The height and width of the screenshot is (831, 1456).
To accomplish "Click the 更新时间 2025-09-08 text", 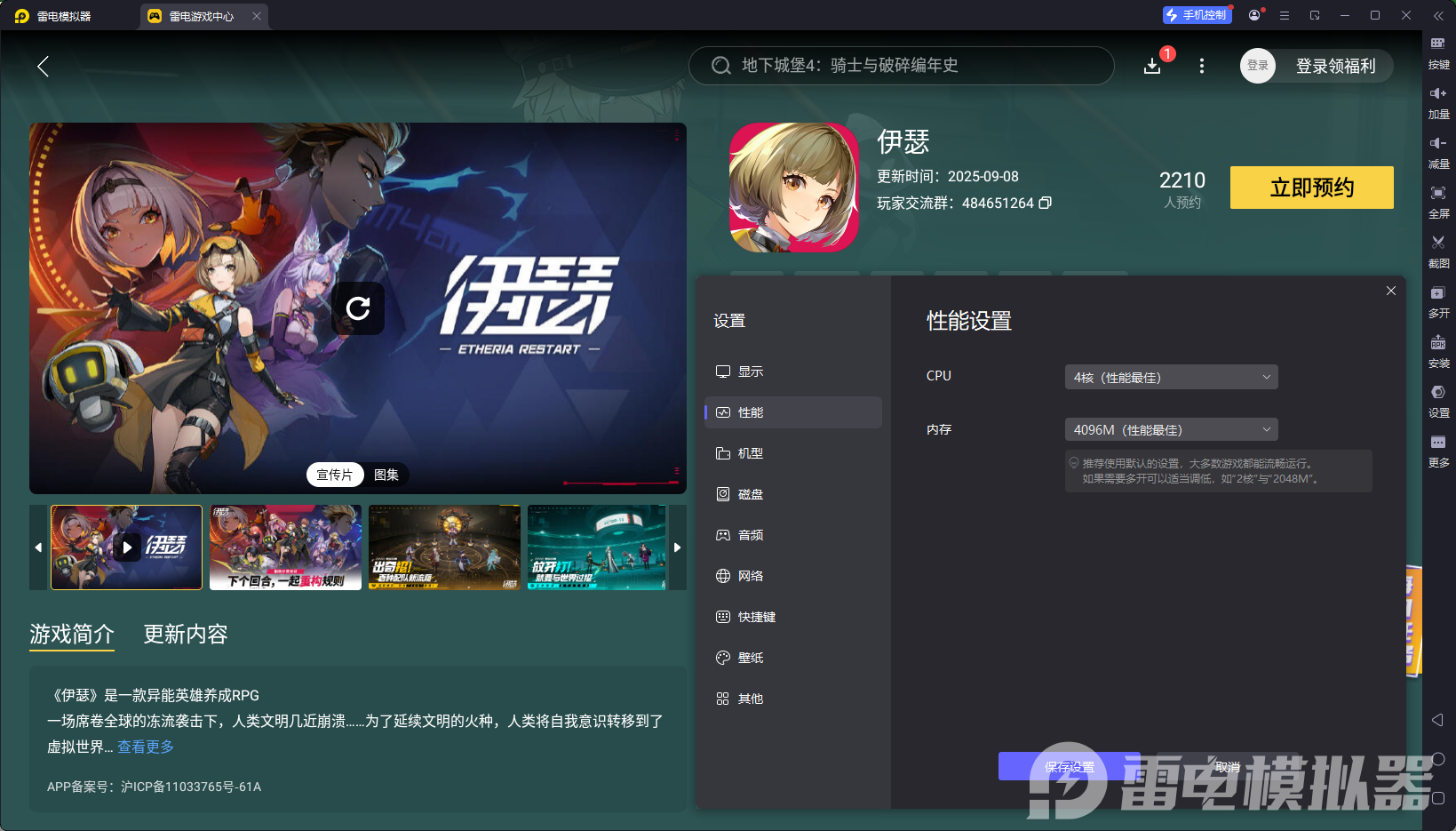I will [x=948, y=176].
